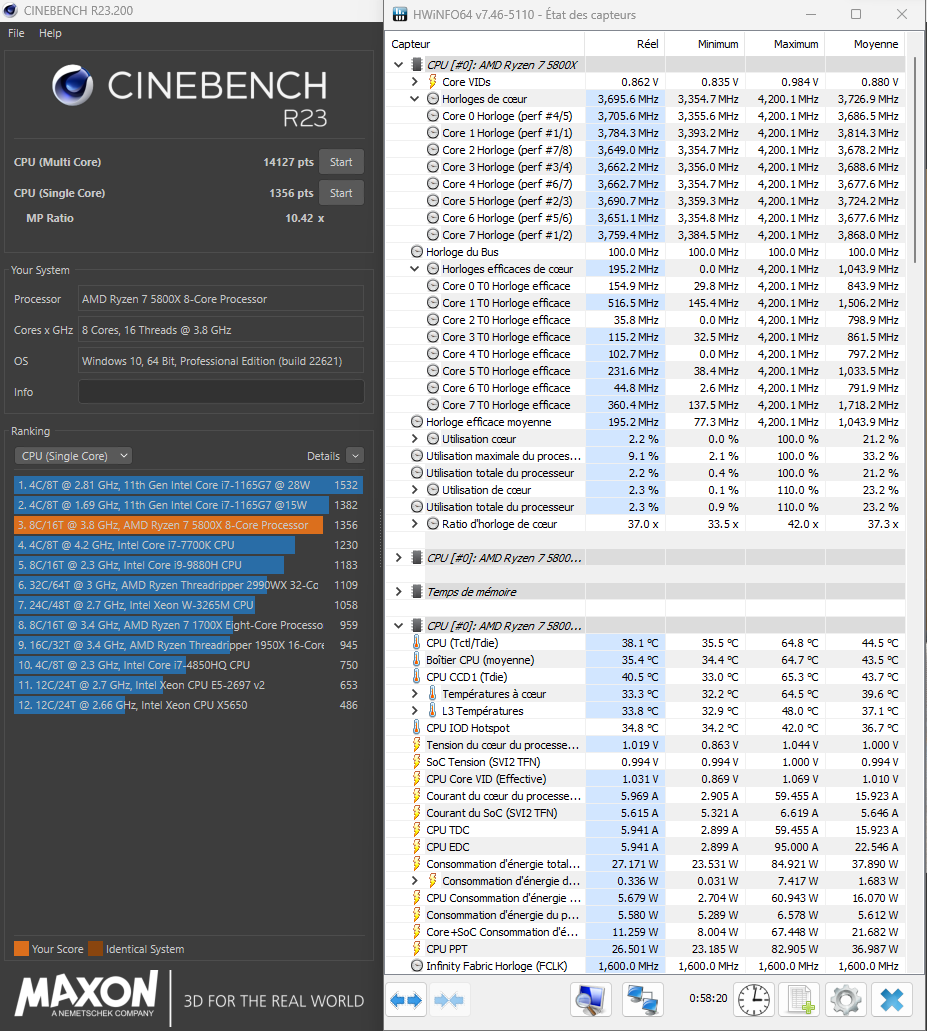
Task: Click the clock icon beside Horloge du Bus
Action: tap(417, 252)
